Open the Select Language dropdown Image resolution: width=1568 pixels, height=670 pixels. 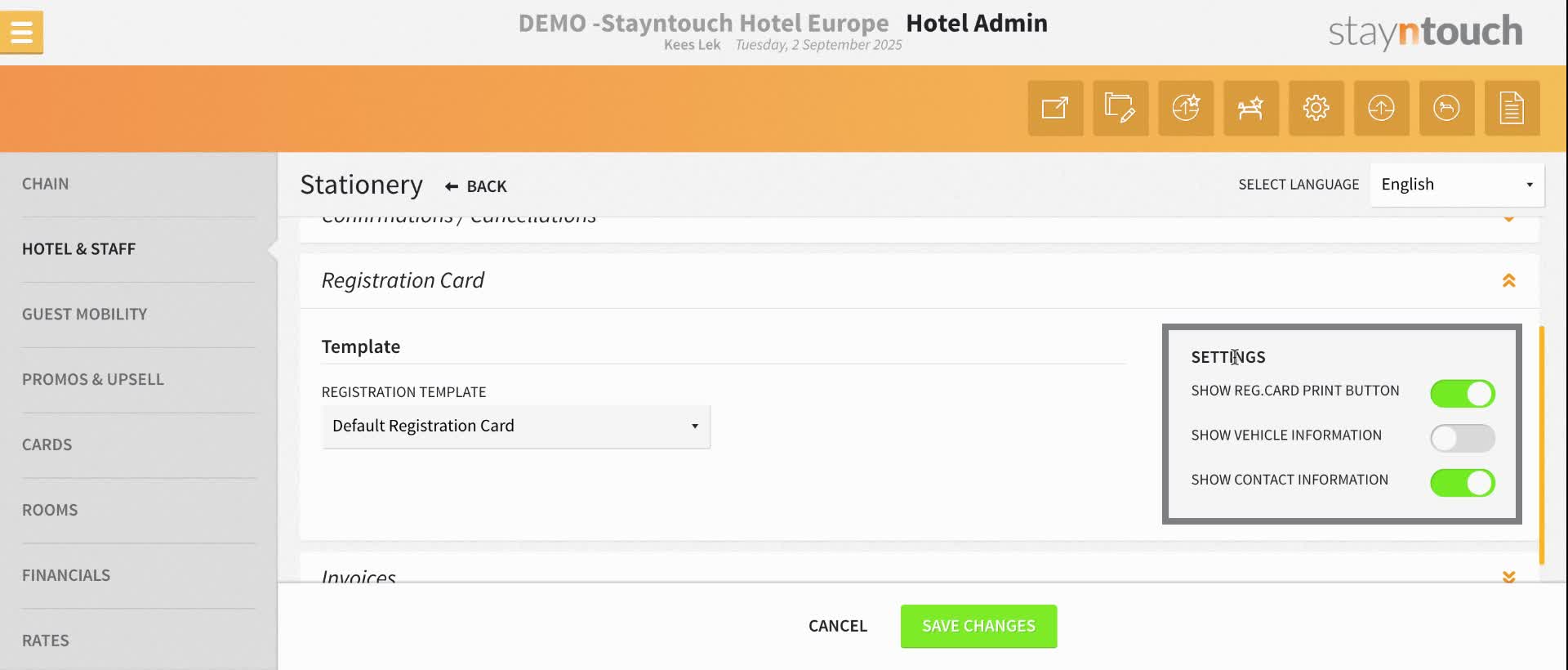point(1457,185)
